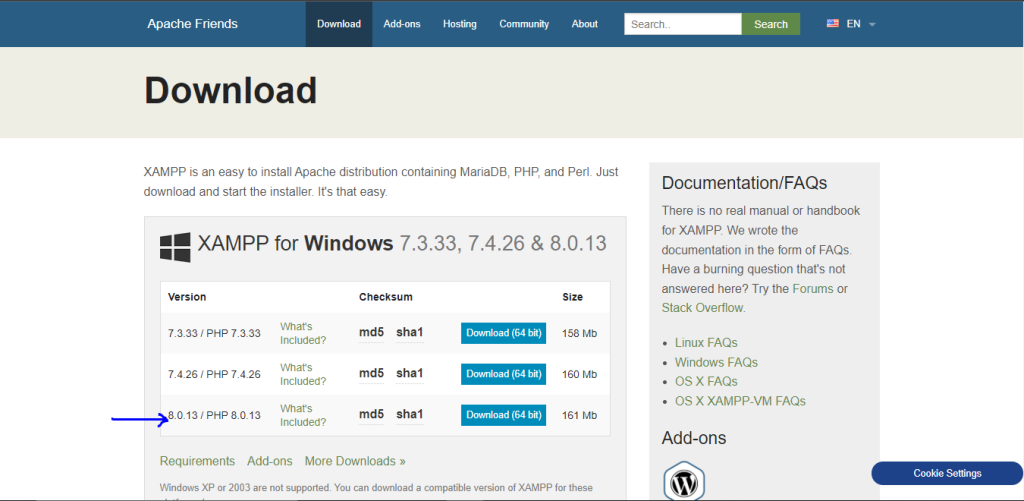Viewport: 1024px width, 501px height.
Task: Select the 8.0.13 / PHP 8.0.13 version text
Action: pos(214,415)
